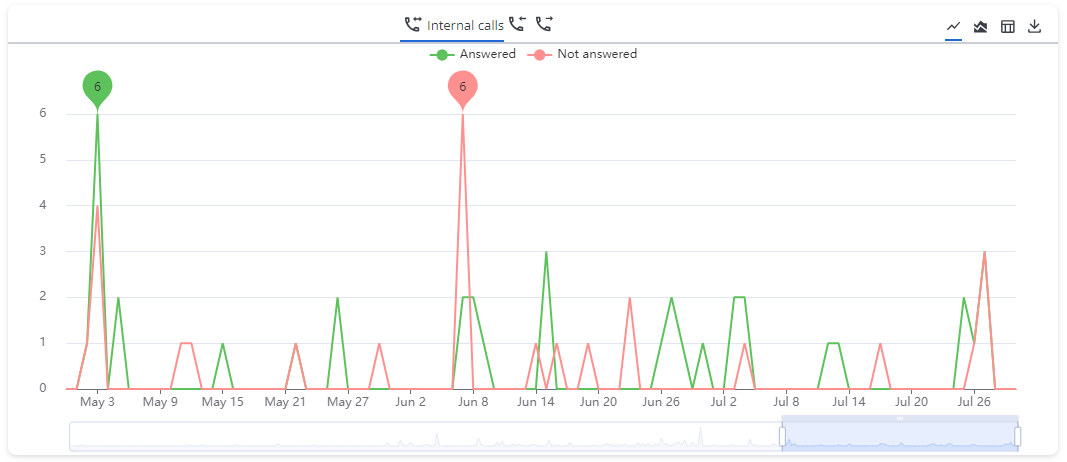Toggle the Not answered legend series

(x=596, y=54)
